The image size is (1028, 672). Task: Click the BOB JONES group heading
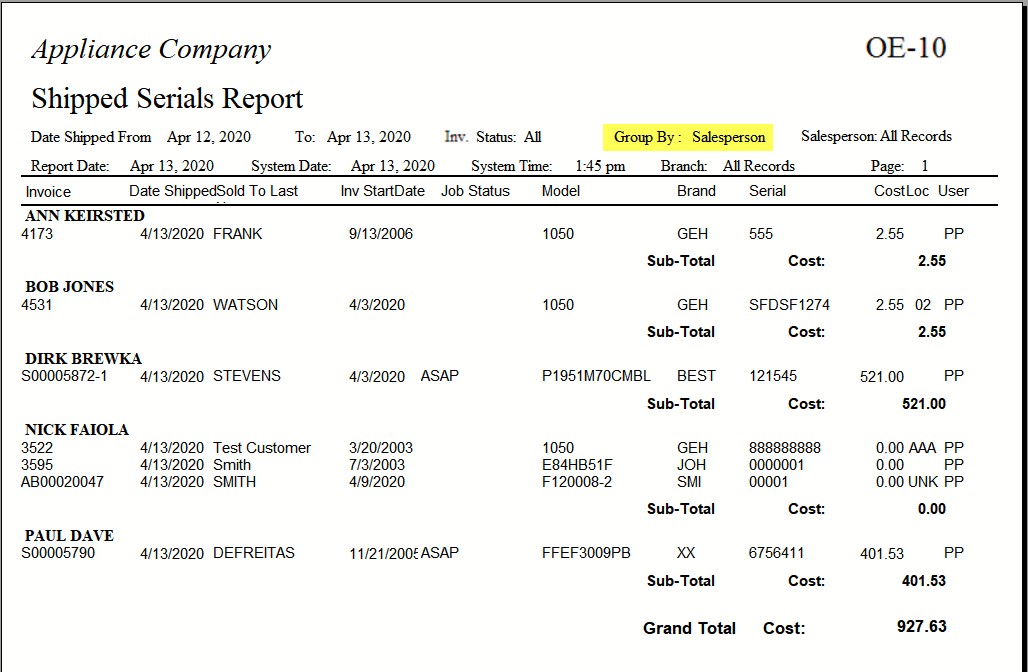(x=69, y=287)
